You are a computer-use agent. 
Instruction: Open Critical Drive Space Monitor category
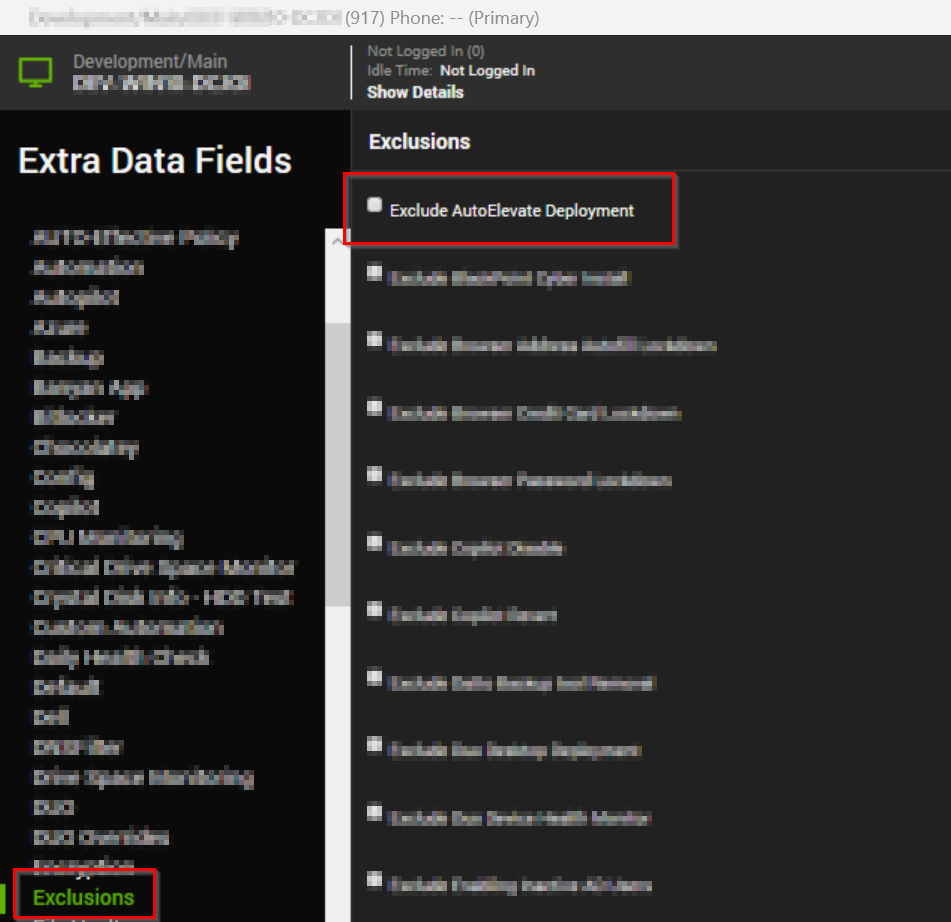coord(164,567)
